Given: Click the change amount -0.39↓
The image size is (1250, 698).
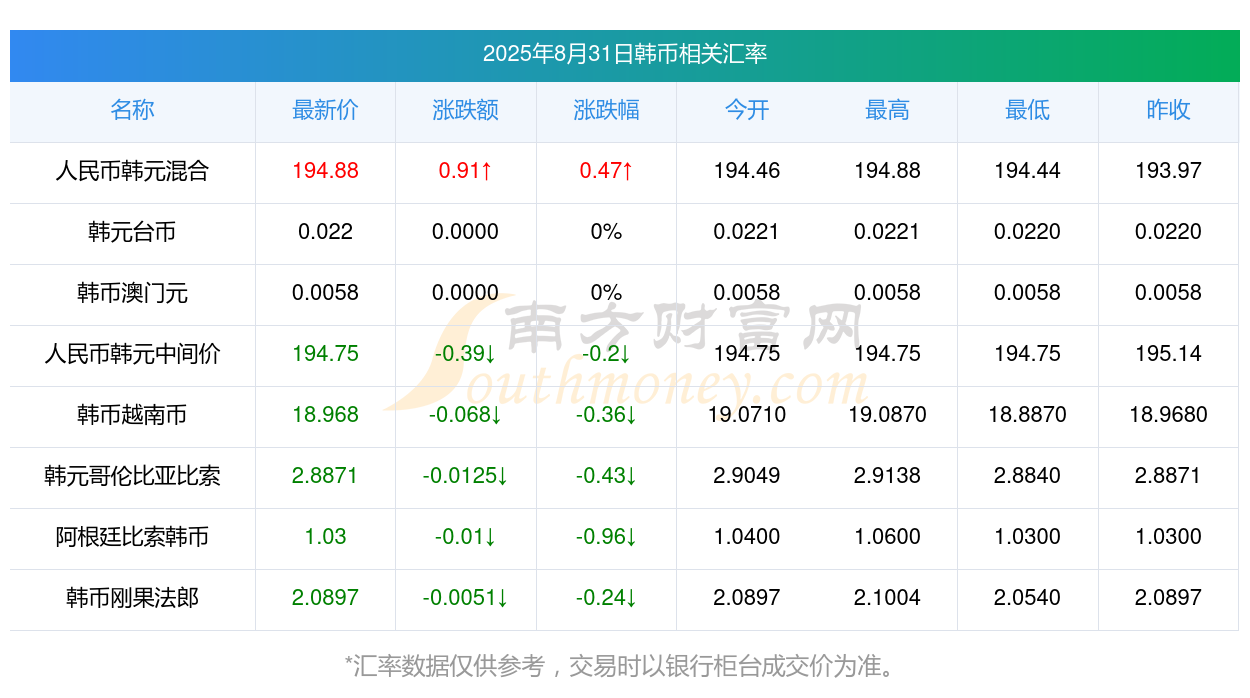Looking at the screenshot, I should [x=466, y=354].
